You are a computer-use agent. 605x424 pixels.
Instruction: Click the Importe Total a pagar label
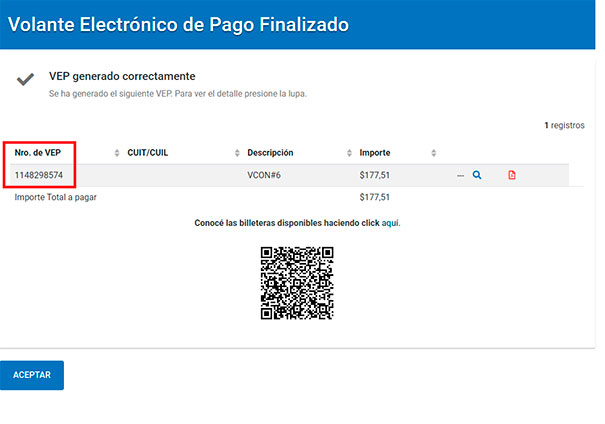(56, 197)
